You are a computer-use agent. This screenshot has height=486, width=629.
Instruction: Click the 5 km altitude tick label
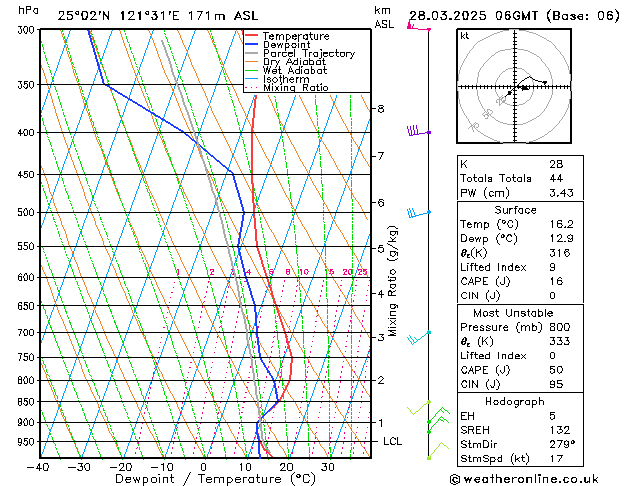tap(381, 249)
